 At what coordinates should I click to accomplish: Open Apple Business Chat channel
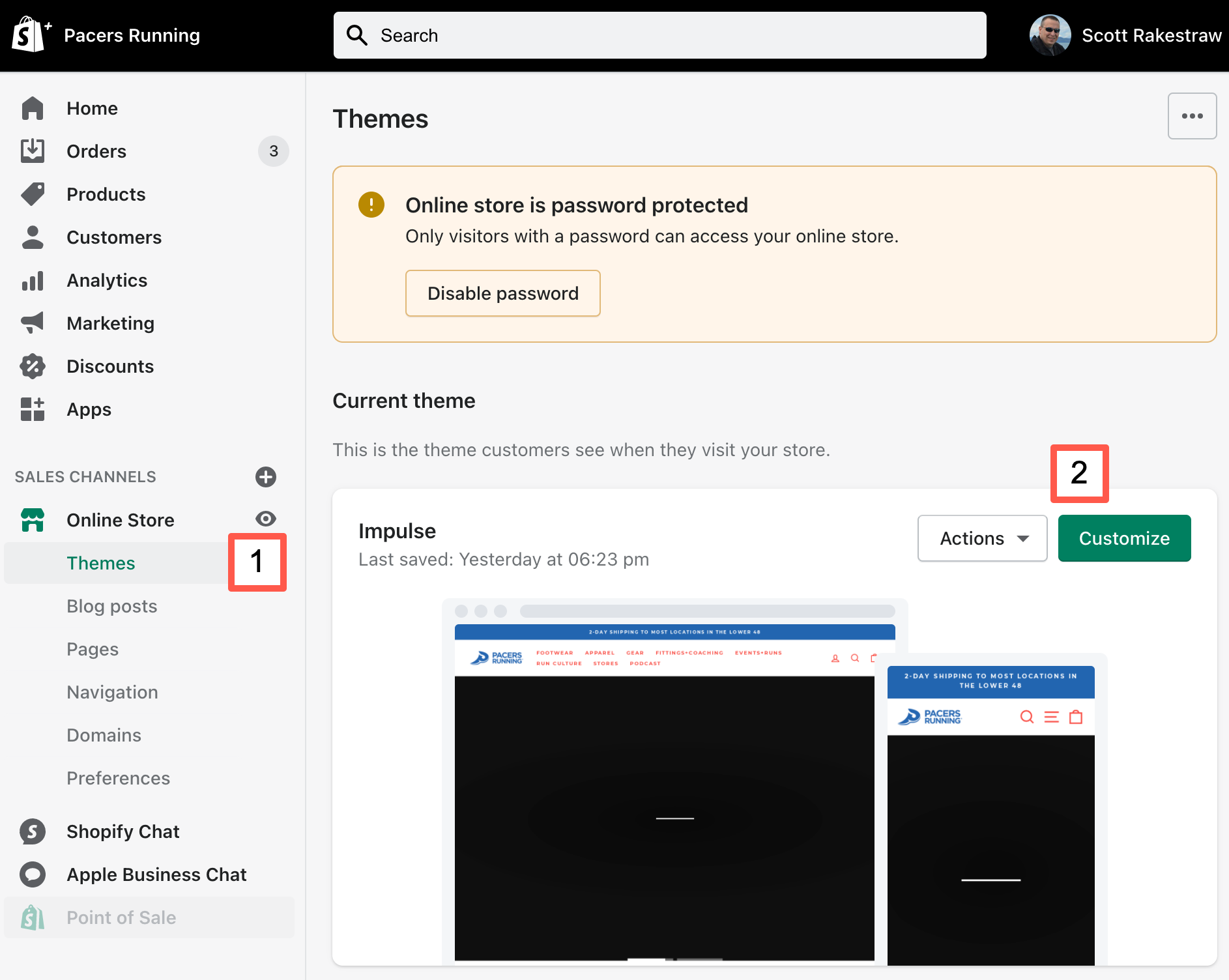[157, 874]
